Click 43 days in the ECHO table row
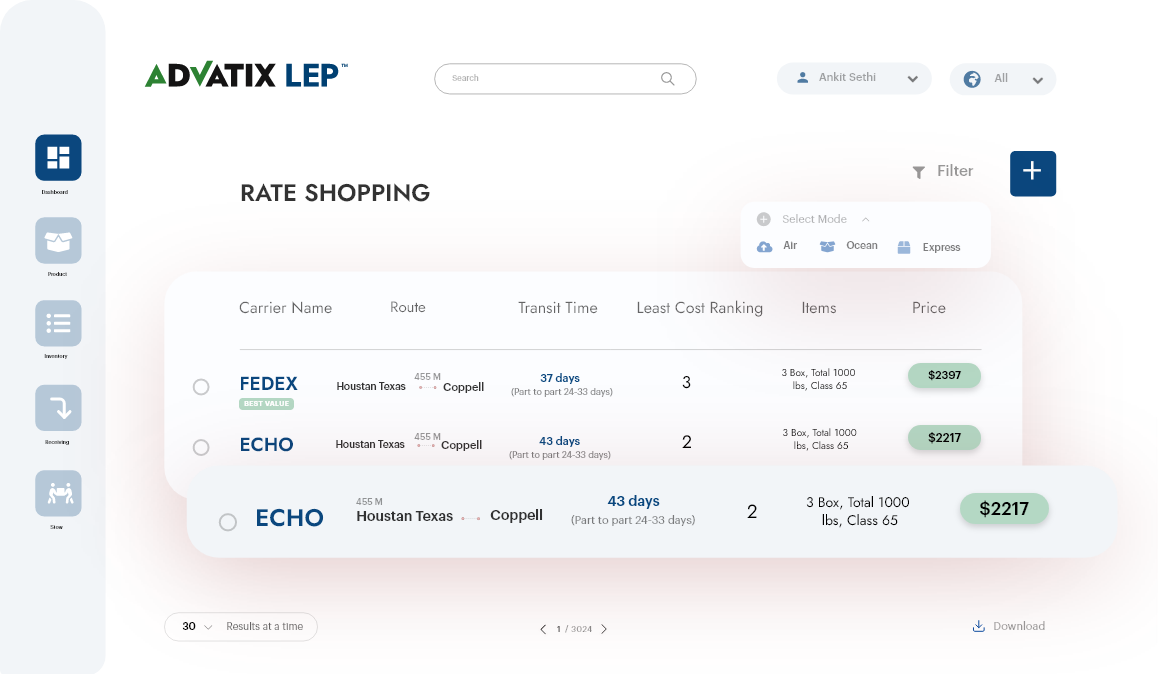This screenshot has width=1158, height=674. click(x=559, y=441)
